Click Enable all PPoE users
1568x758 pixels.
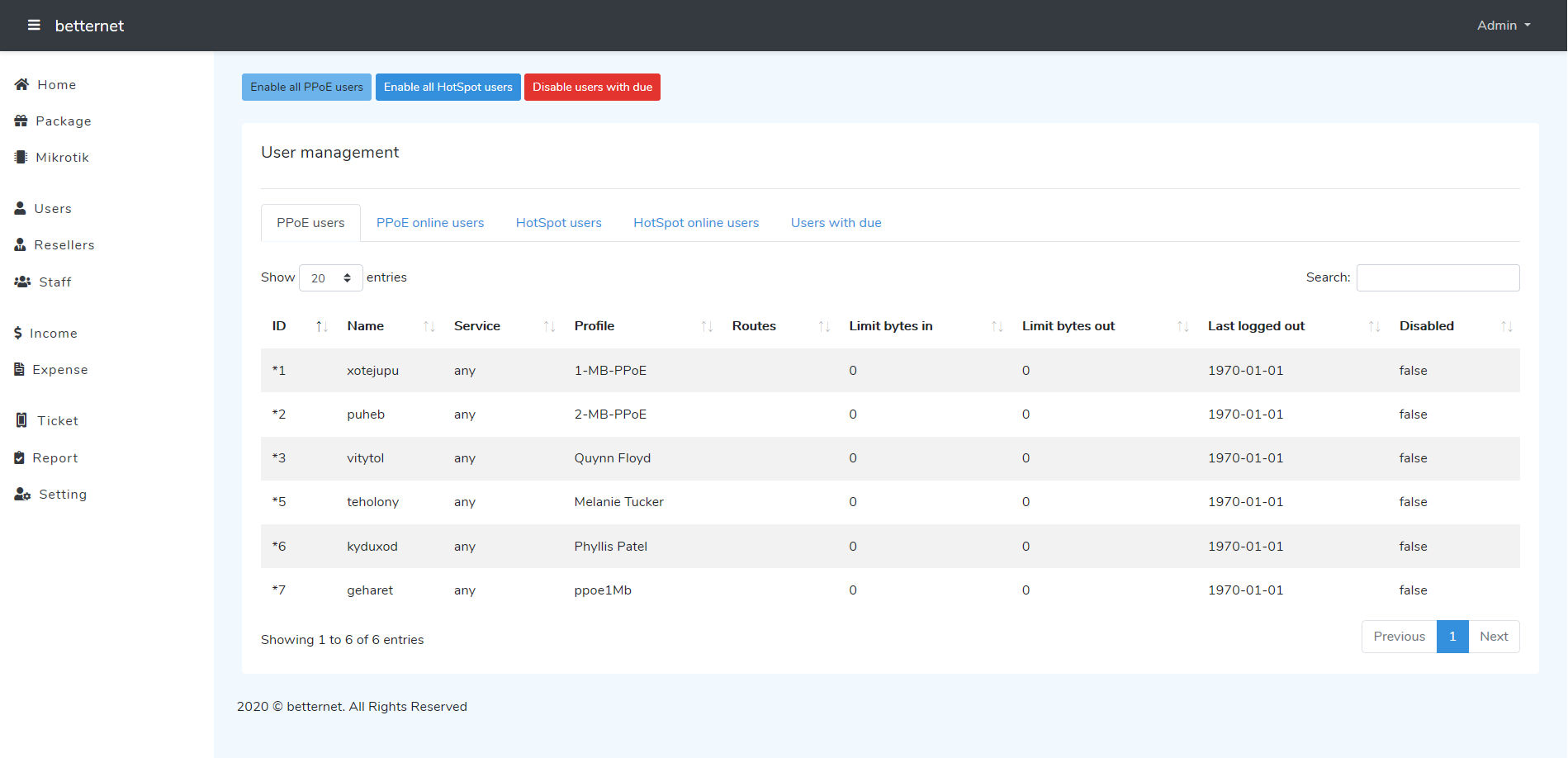(x=306, y=87)
